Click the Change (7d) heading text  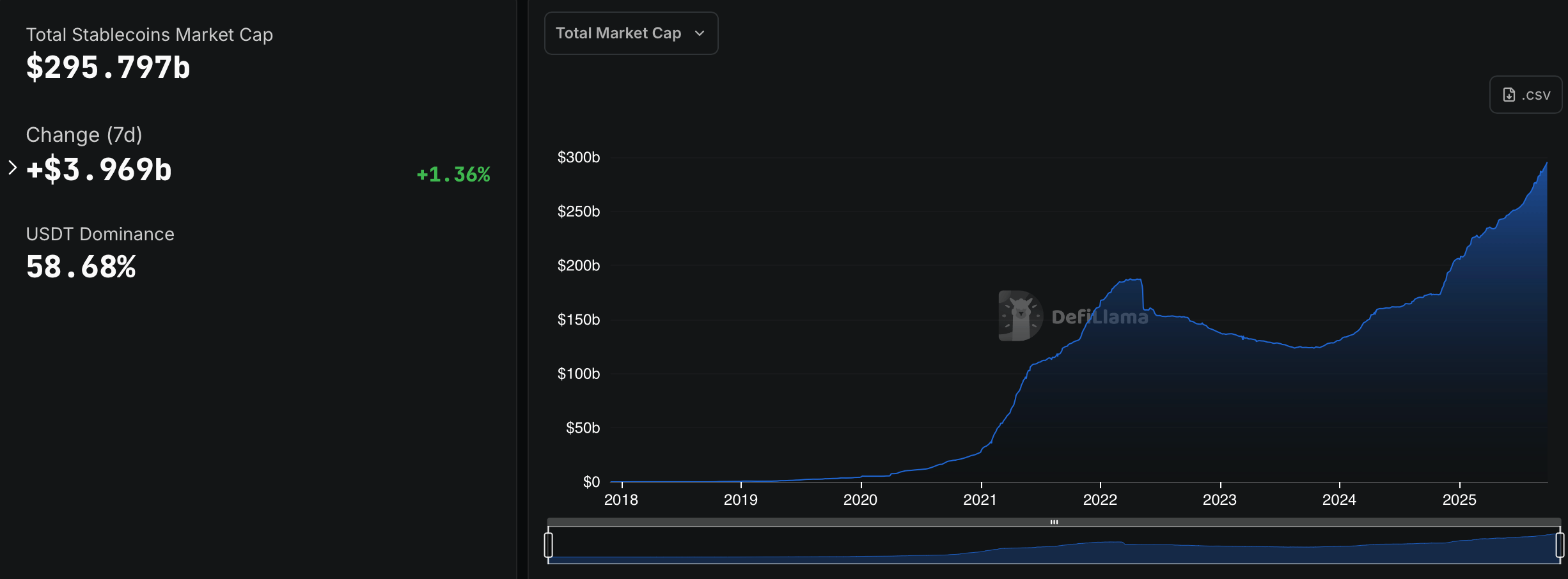[x=84, y=134]
